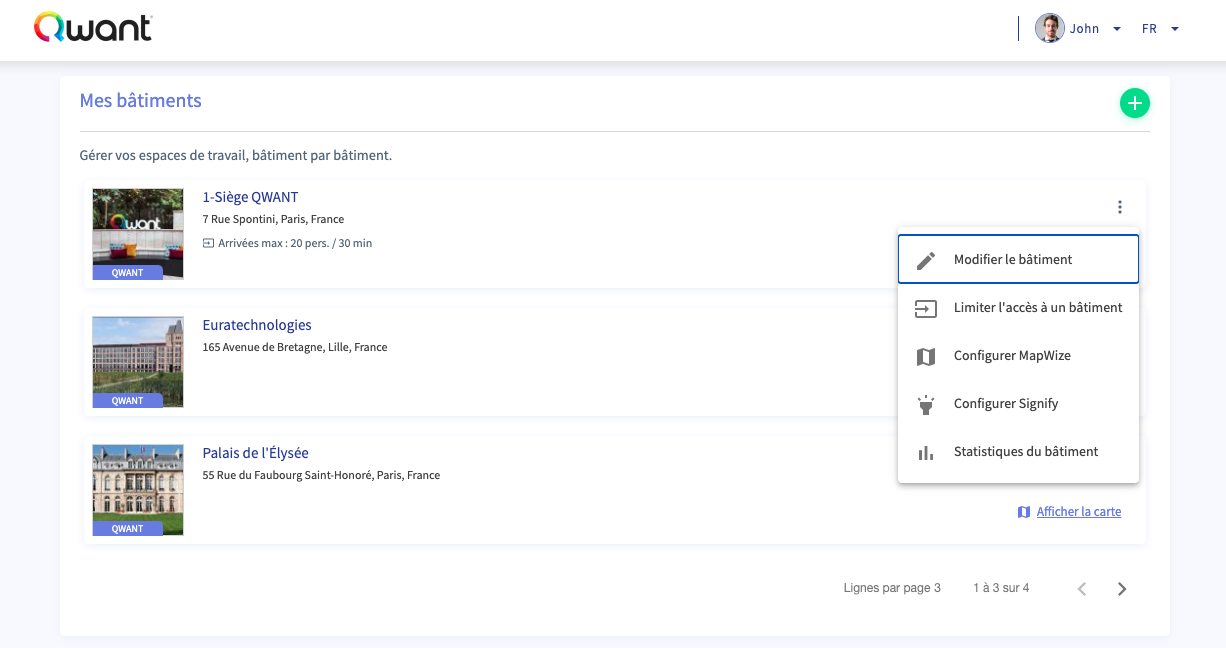
Task: Click Euratechnologies building thumbnail
Action: coord(138,362)
